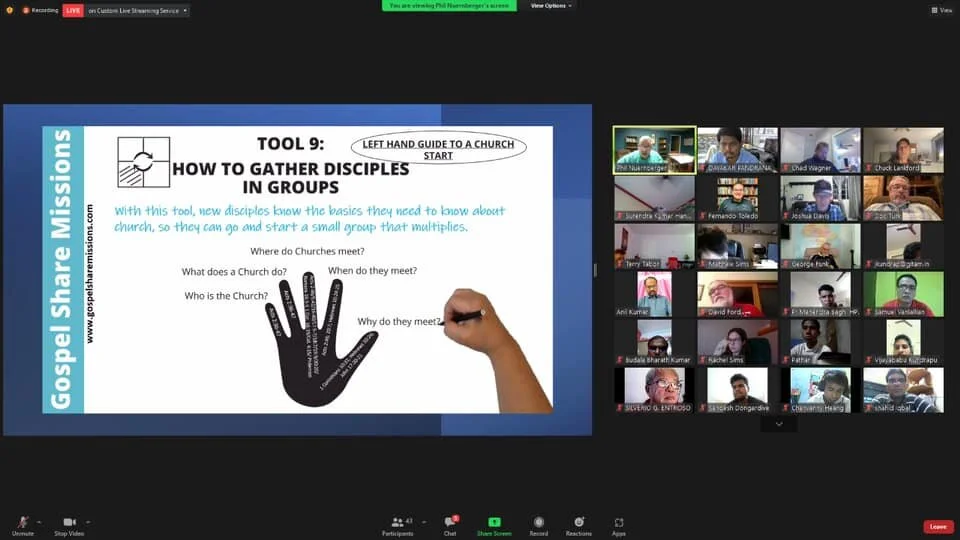Click the Stop Video camera icon
The height and width of the screenshot is (540, 960).
[x=69, y=522]
